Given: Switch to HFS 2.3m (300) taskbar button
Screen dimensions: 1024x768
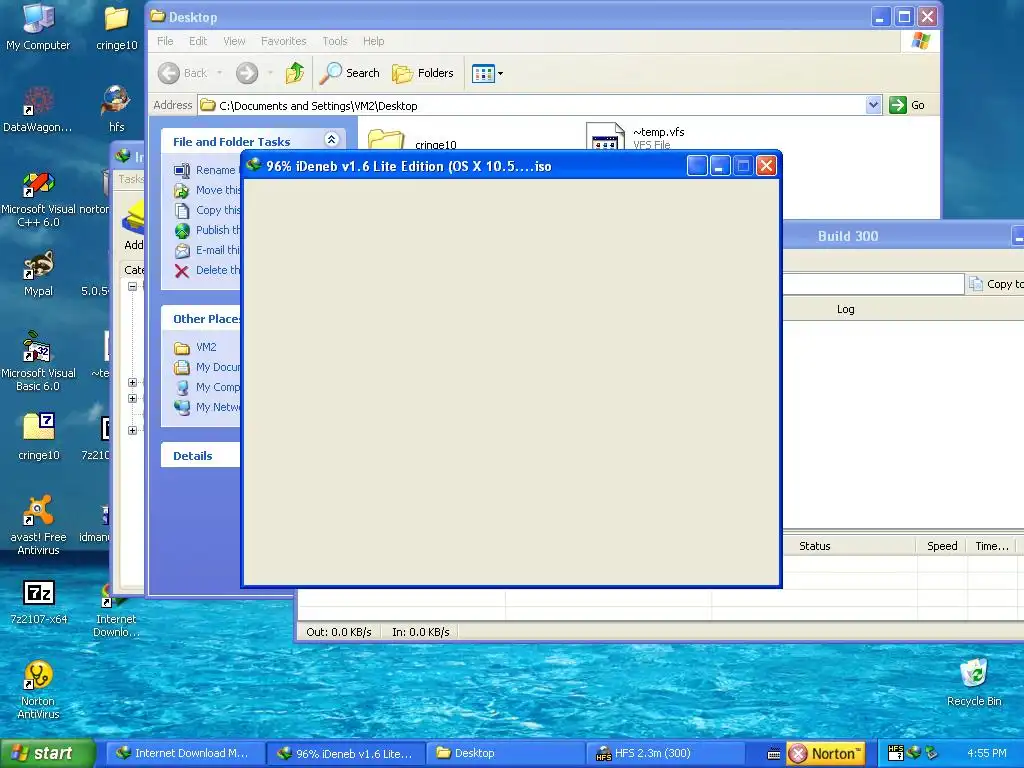Looking at the screenshot, I should point(665,754).
